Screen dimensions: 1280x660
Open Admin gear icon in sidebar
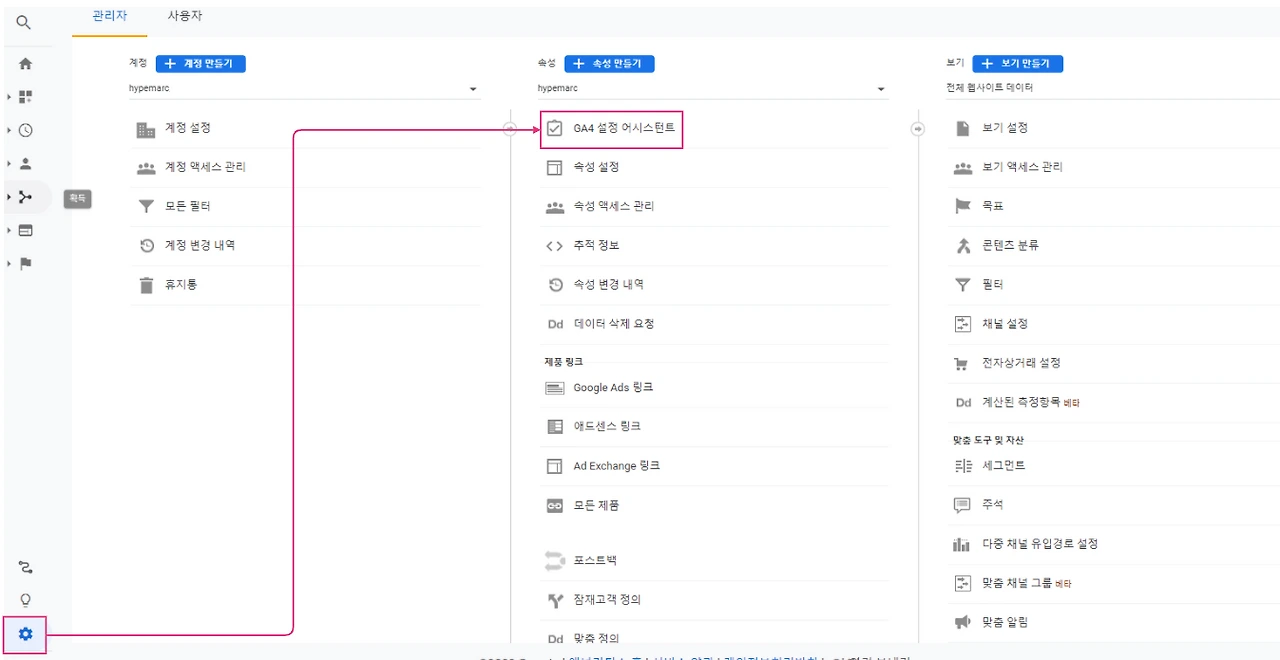[x=25, y=634]
